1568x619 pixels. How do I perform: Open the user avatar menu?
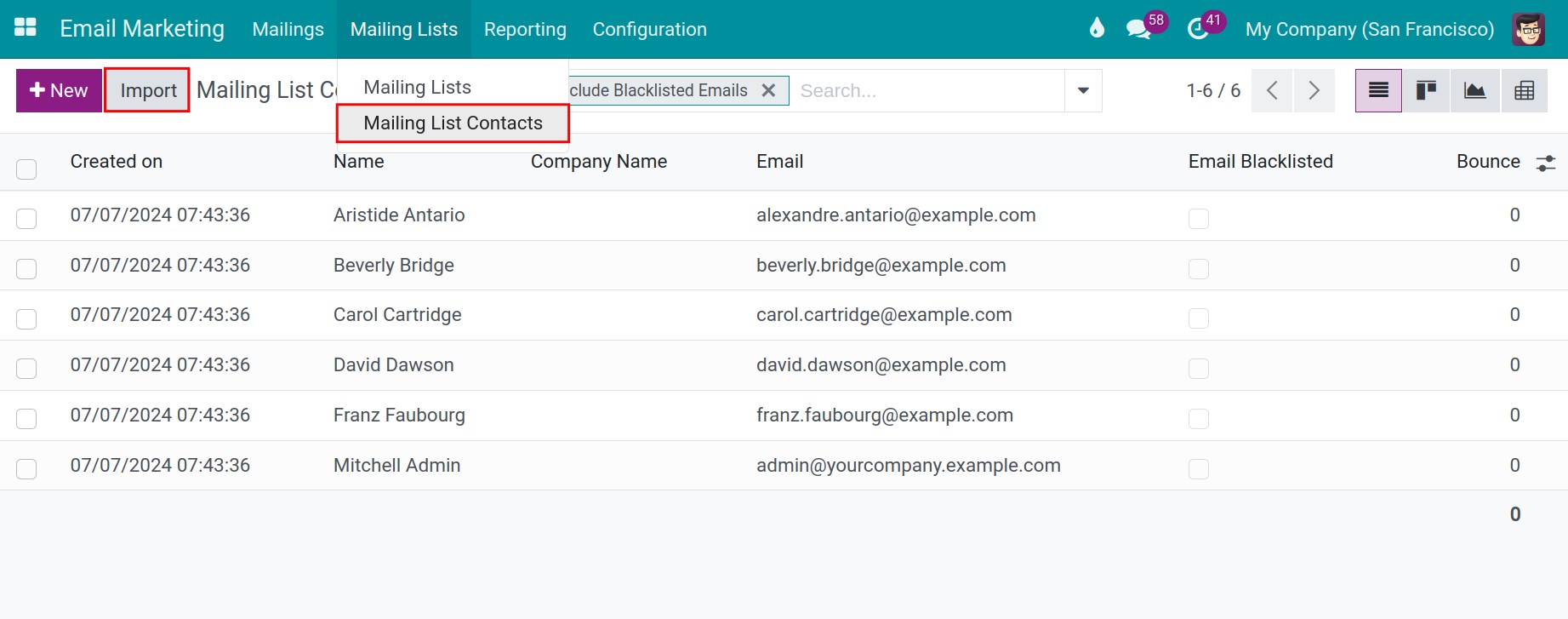1529,29
